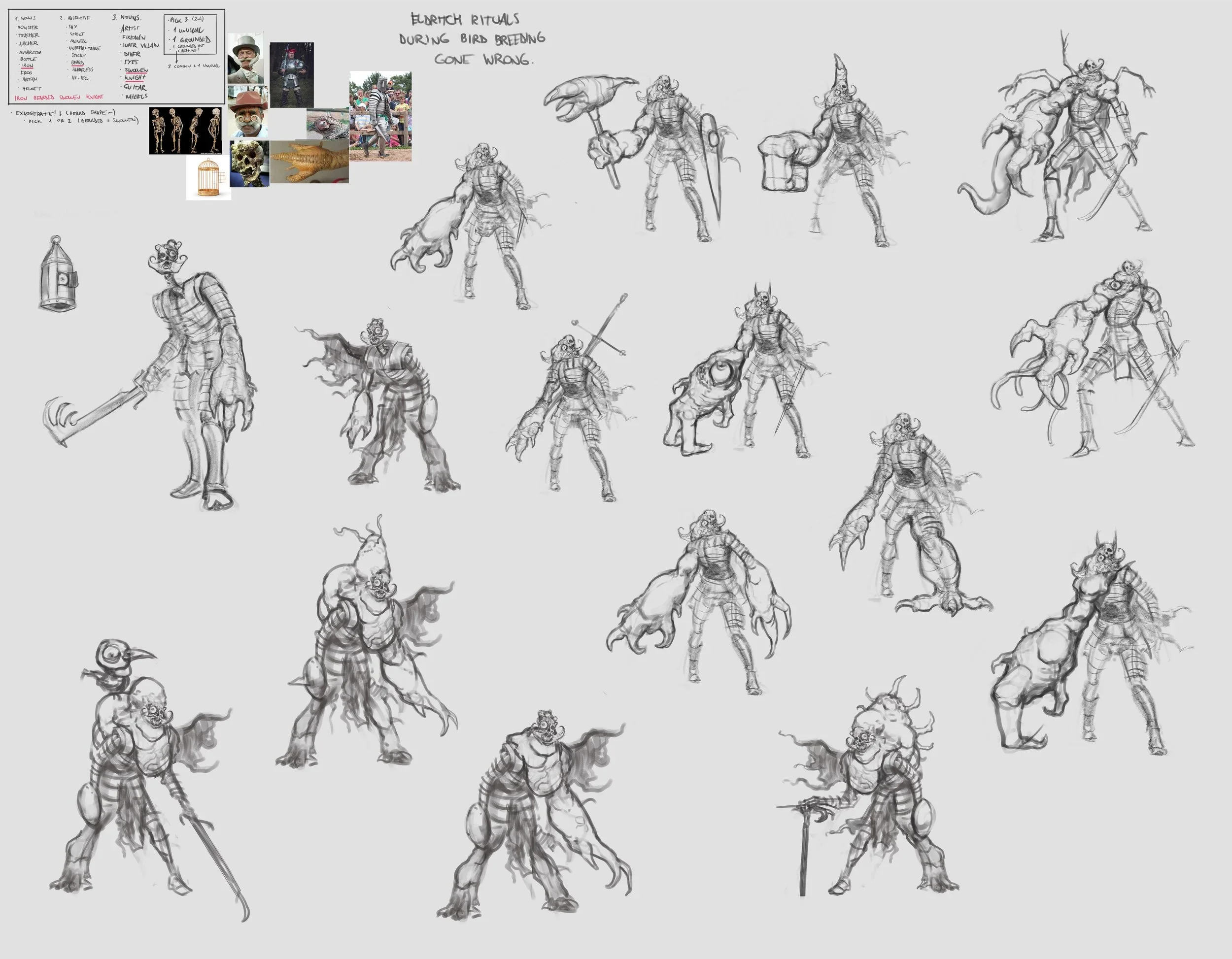Click the word 'Guitar' in the third list

(135, 87)
